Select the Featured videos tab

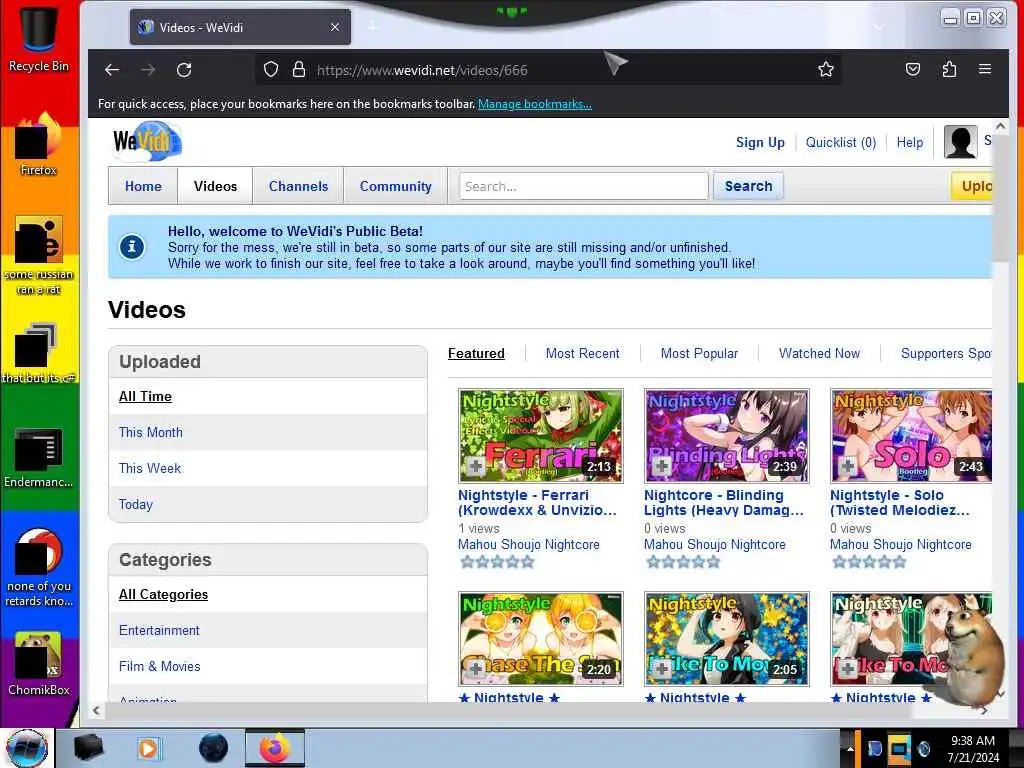(x=476, y=353)
